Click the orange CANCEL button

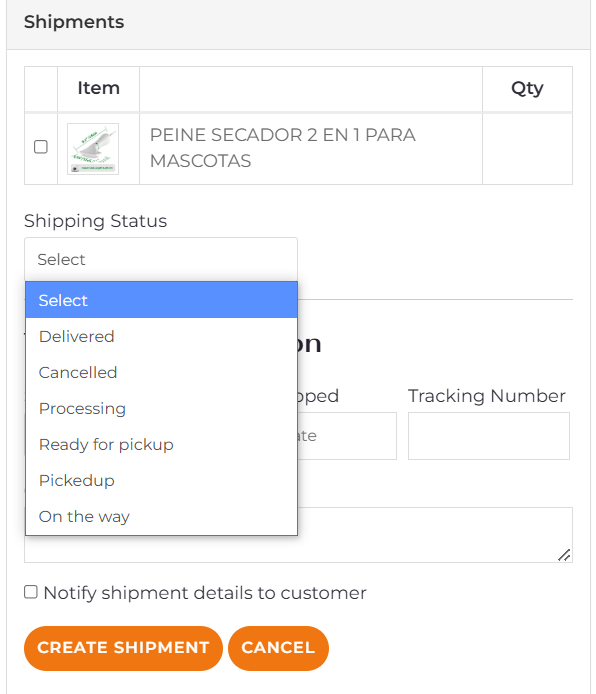pyautogui.click(x=278, y=648)
